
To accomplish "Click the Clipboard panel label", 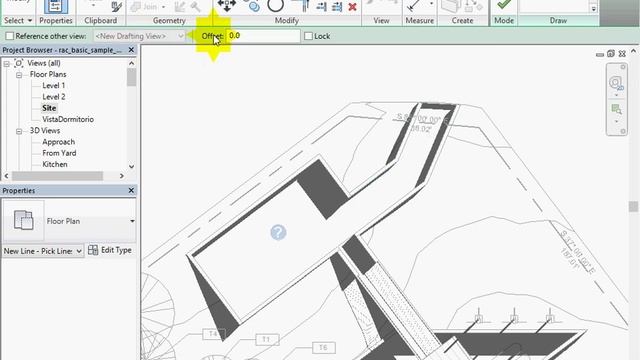I will [x=100, y=20].
